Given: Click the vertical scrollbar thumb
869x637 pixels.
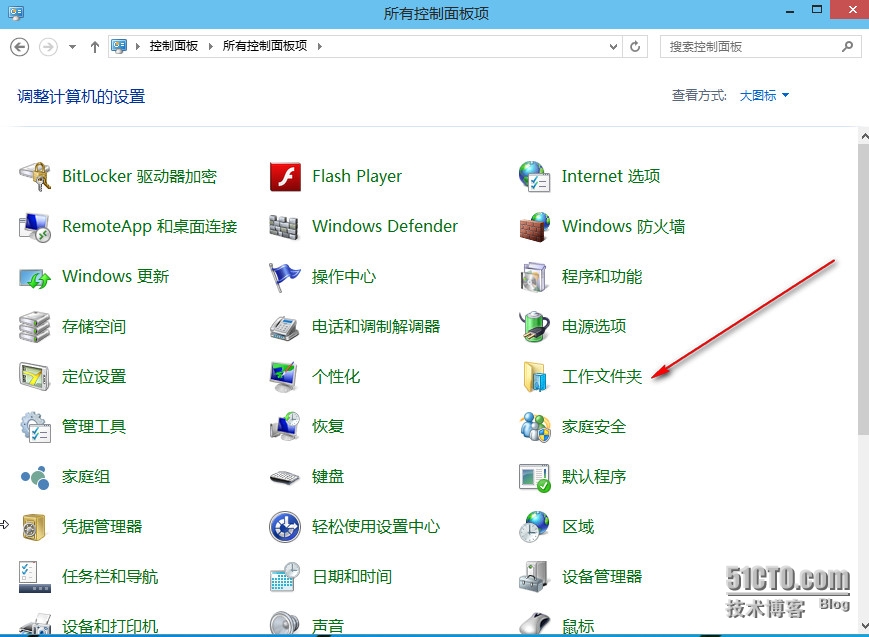Looking at the screenshot, I should point(863,290).
